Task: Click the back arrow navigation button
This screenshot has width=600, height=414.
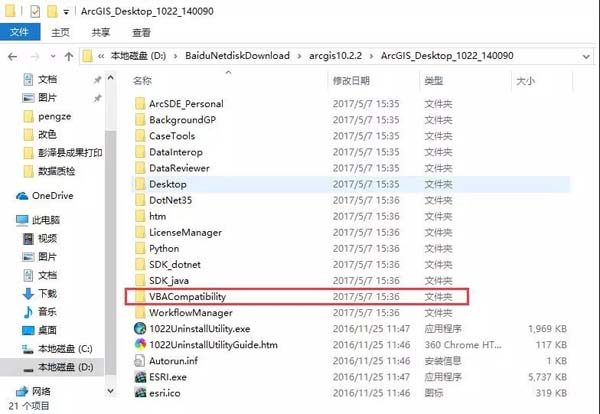Action: click(13, 57)
